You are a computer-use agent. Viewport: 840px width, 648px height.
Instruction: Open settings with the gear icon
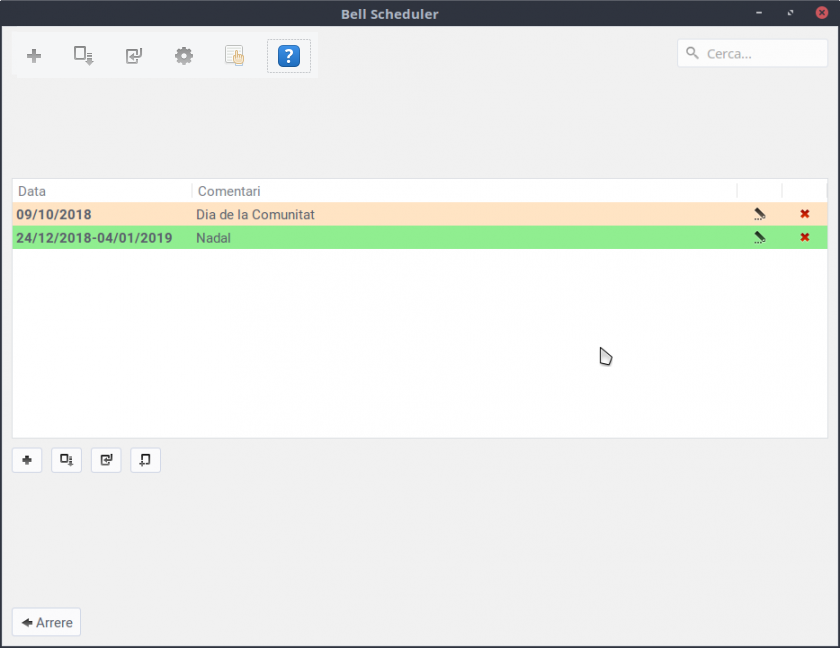tap(184, 56)
